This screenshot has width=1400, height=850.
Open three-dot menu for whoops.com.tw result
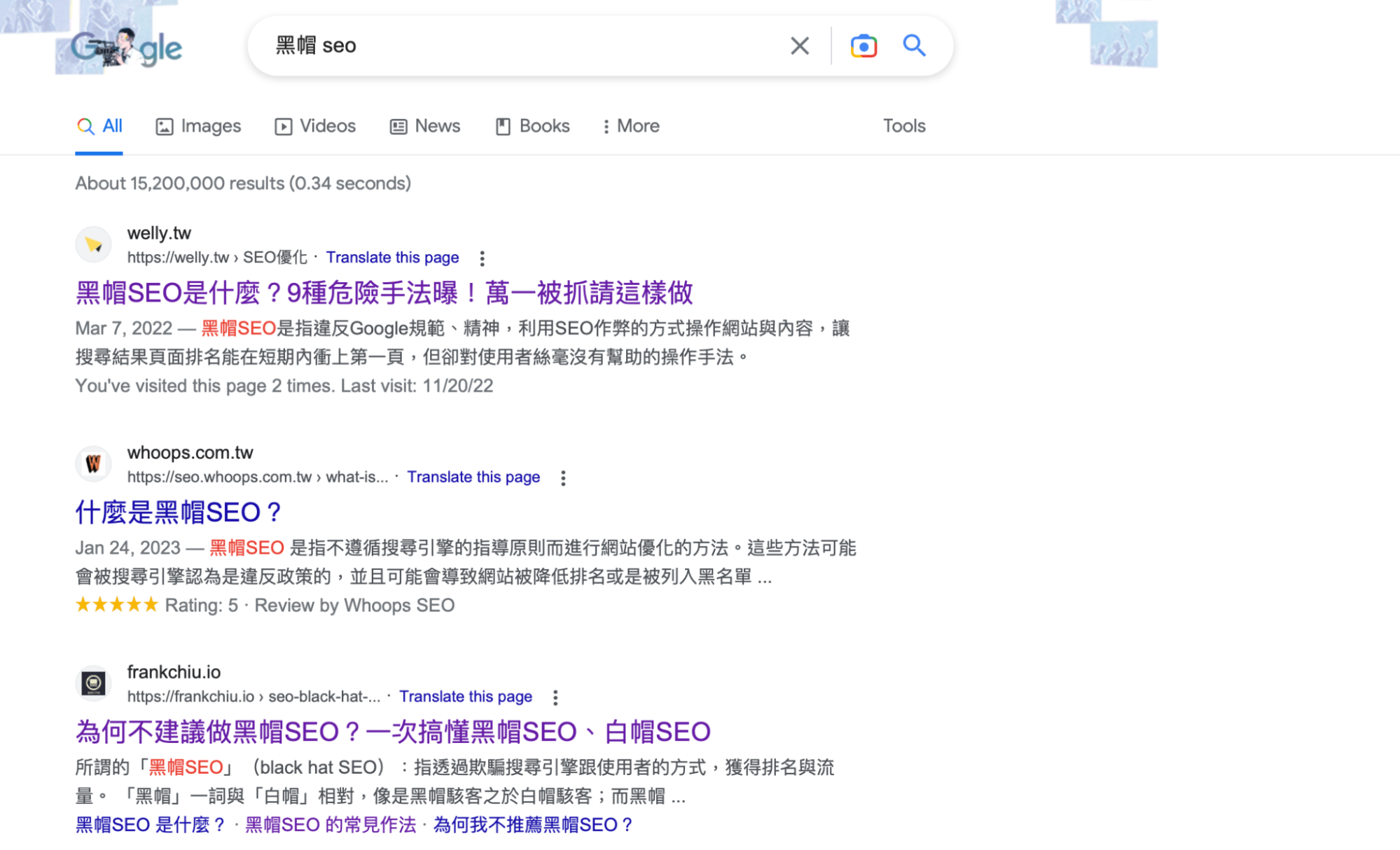point(563,478)
